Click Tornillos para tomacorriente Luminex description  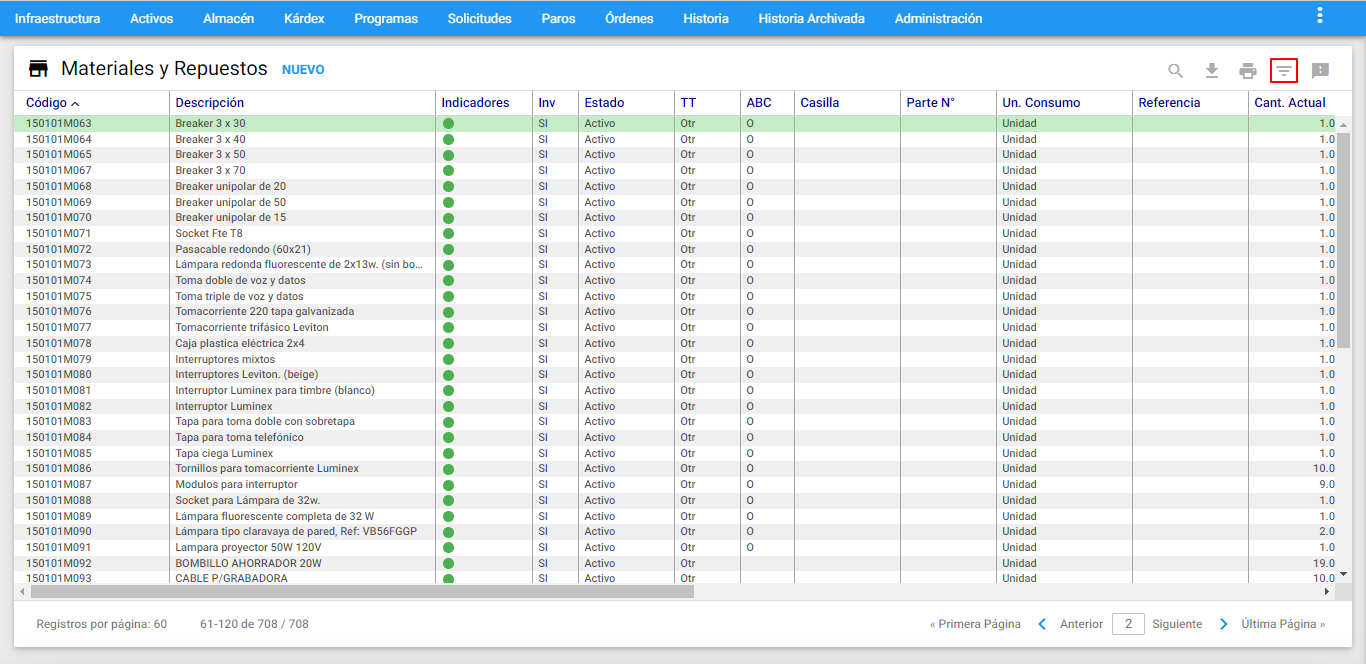267,469
